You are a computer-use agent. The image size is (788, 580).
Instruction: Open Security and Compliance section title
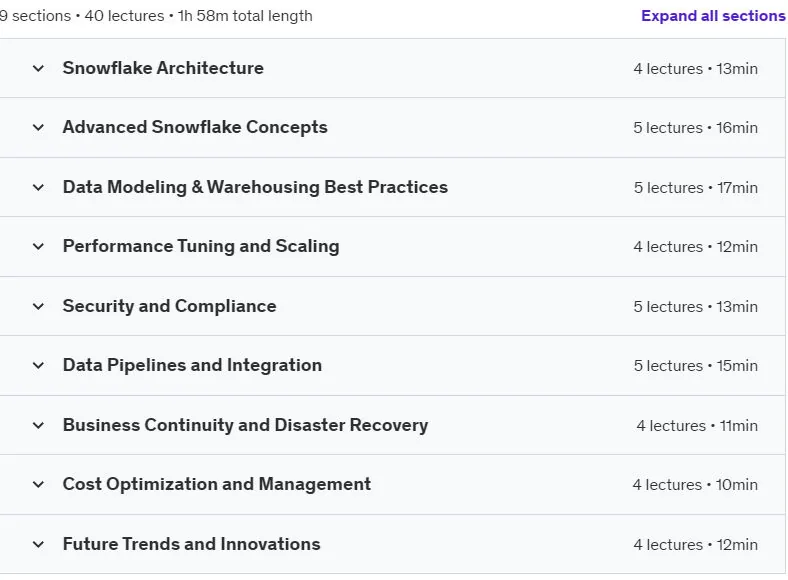click(x=169, y=306)
